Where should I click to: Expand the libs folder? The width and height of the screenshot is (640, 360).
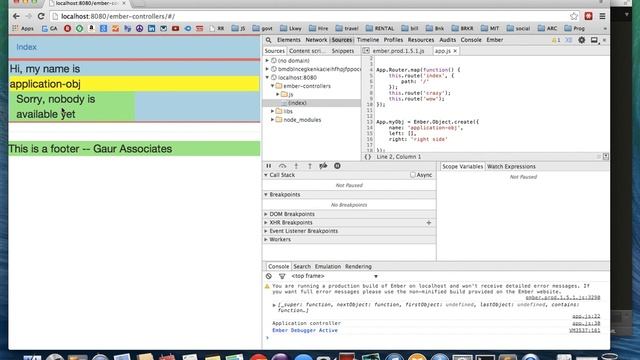(272, 111)
